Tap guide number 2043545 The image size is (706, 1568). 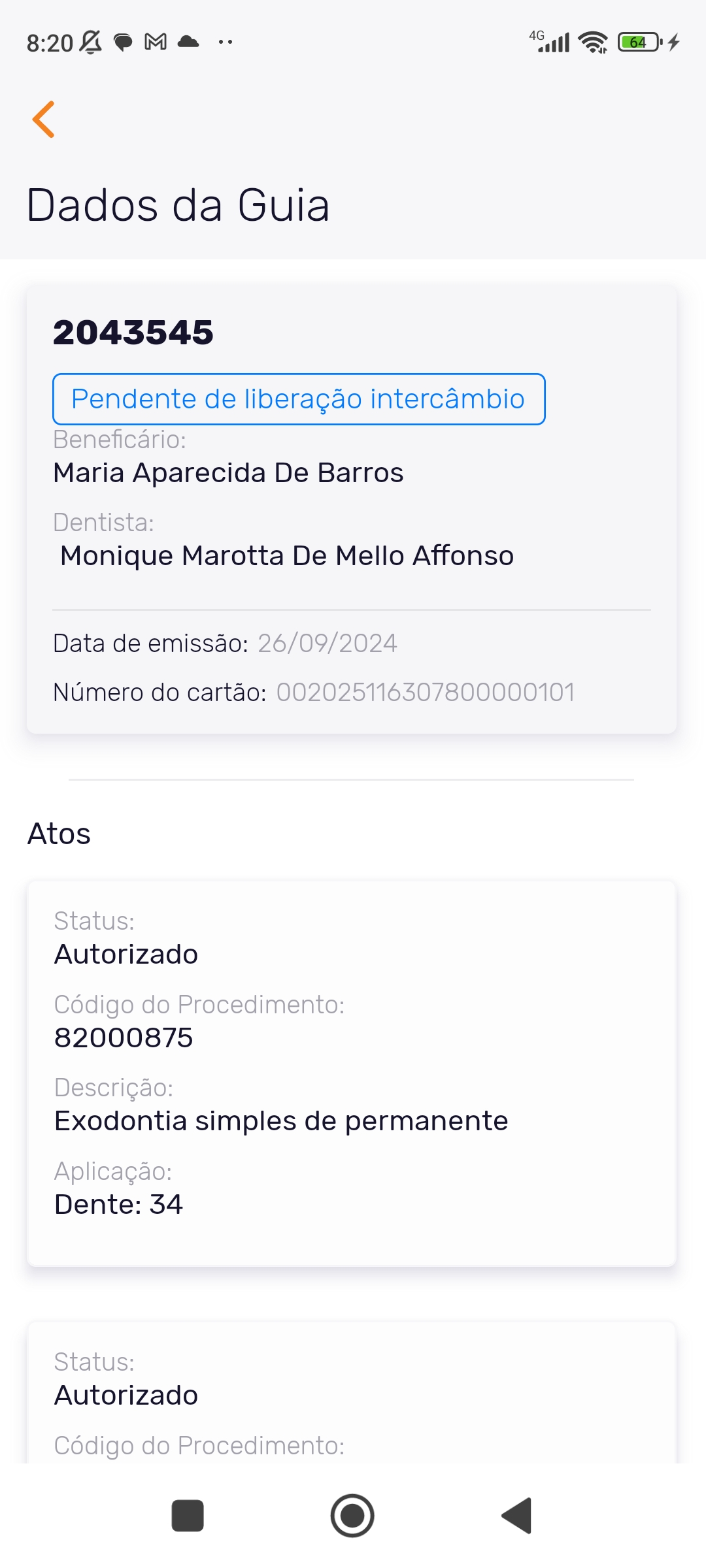click(x=133, y=333)
